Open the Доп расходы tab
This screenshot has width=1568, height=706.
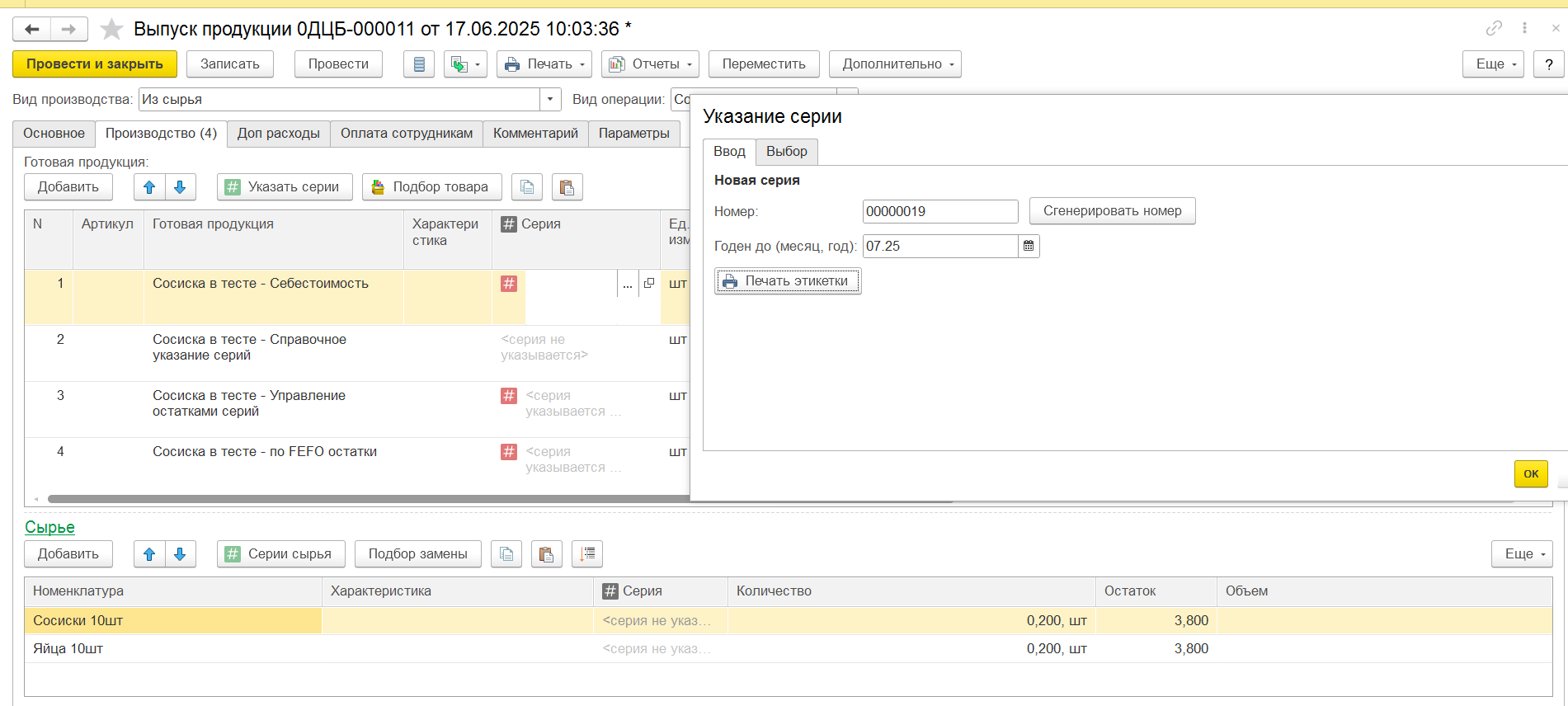pyautogui.click(x=278, y=134)
